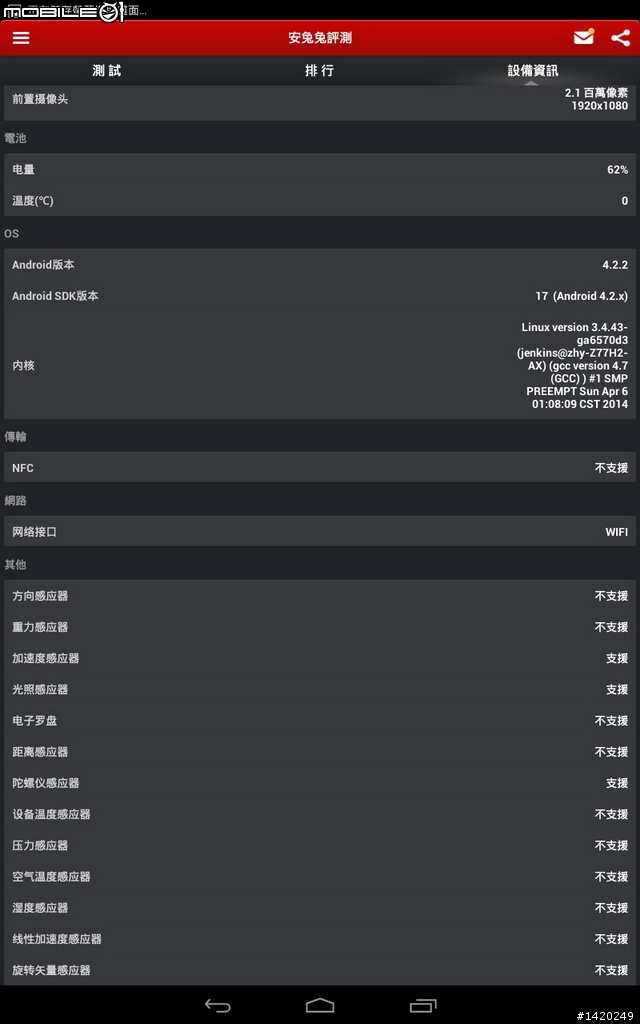640x1024 pixels.
Task: Switch to the 測試 tab
Action: (106, 71)
